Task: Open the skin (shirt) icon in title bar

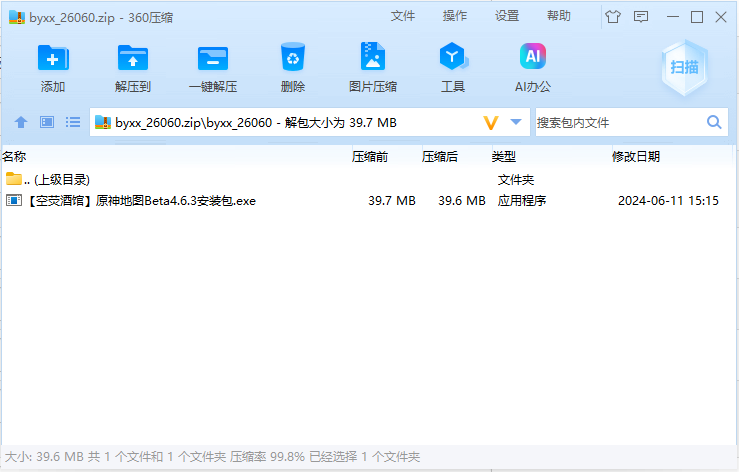Action: point(613,17)
